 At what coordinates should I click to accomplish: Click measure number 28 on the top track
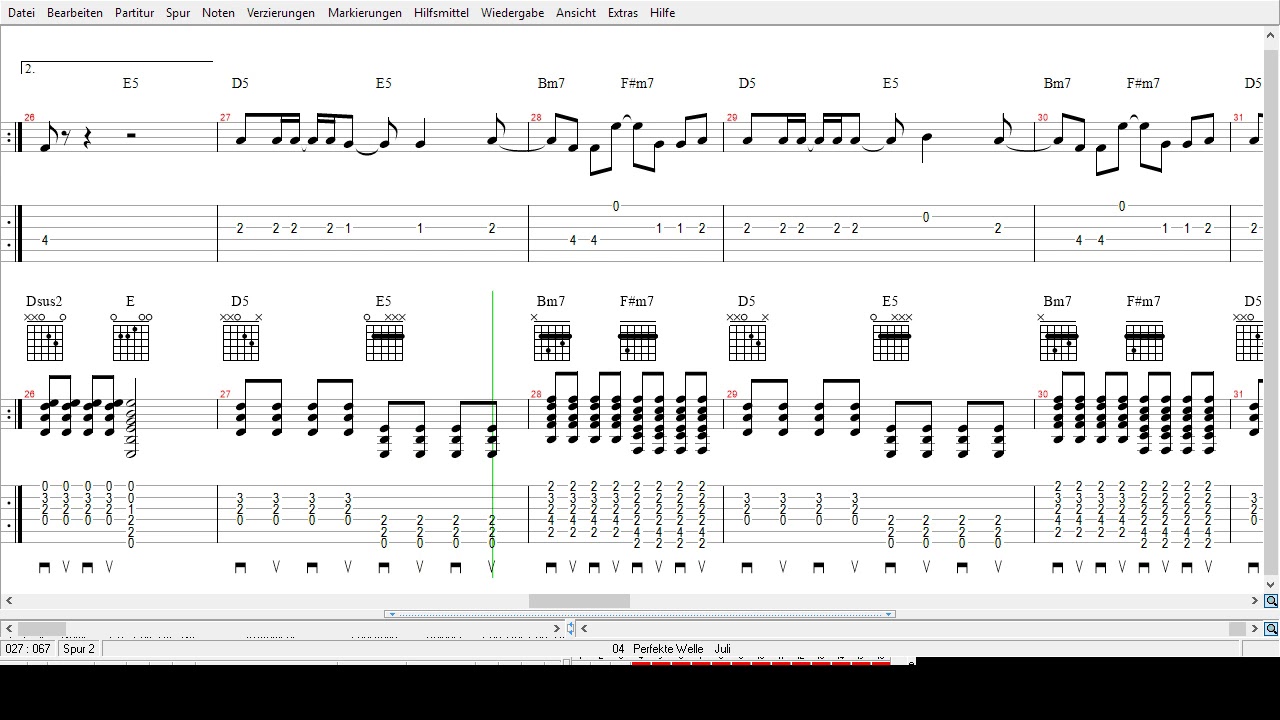(x=536, y=118)
